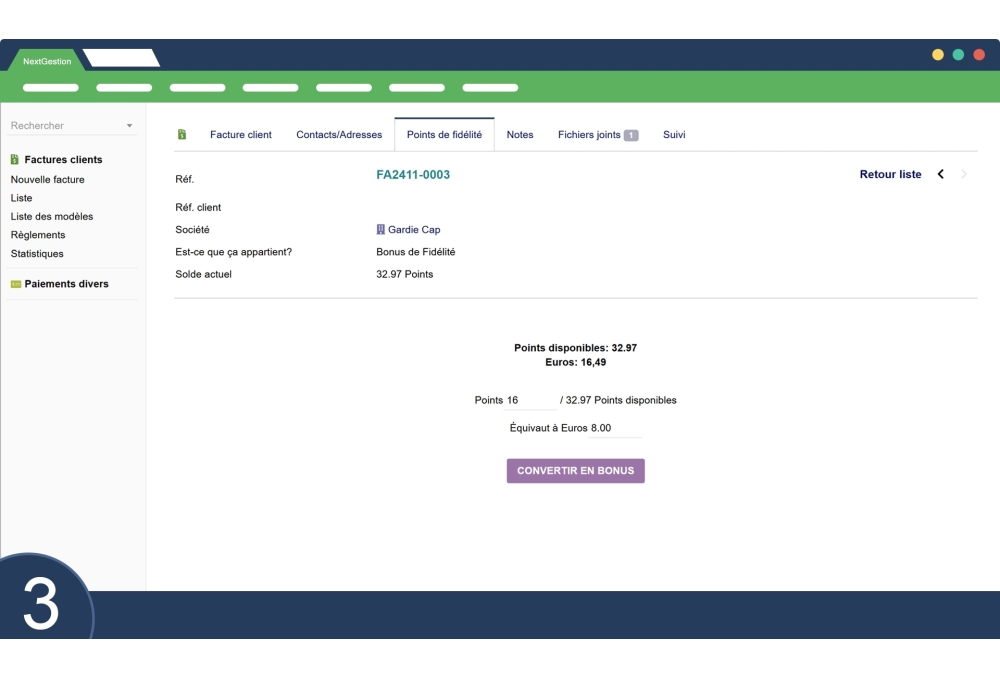Screen dimensions: 1000x679
Task: Open the Notes tab
Action: (520, 135)
